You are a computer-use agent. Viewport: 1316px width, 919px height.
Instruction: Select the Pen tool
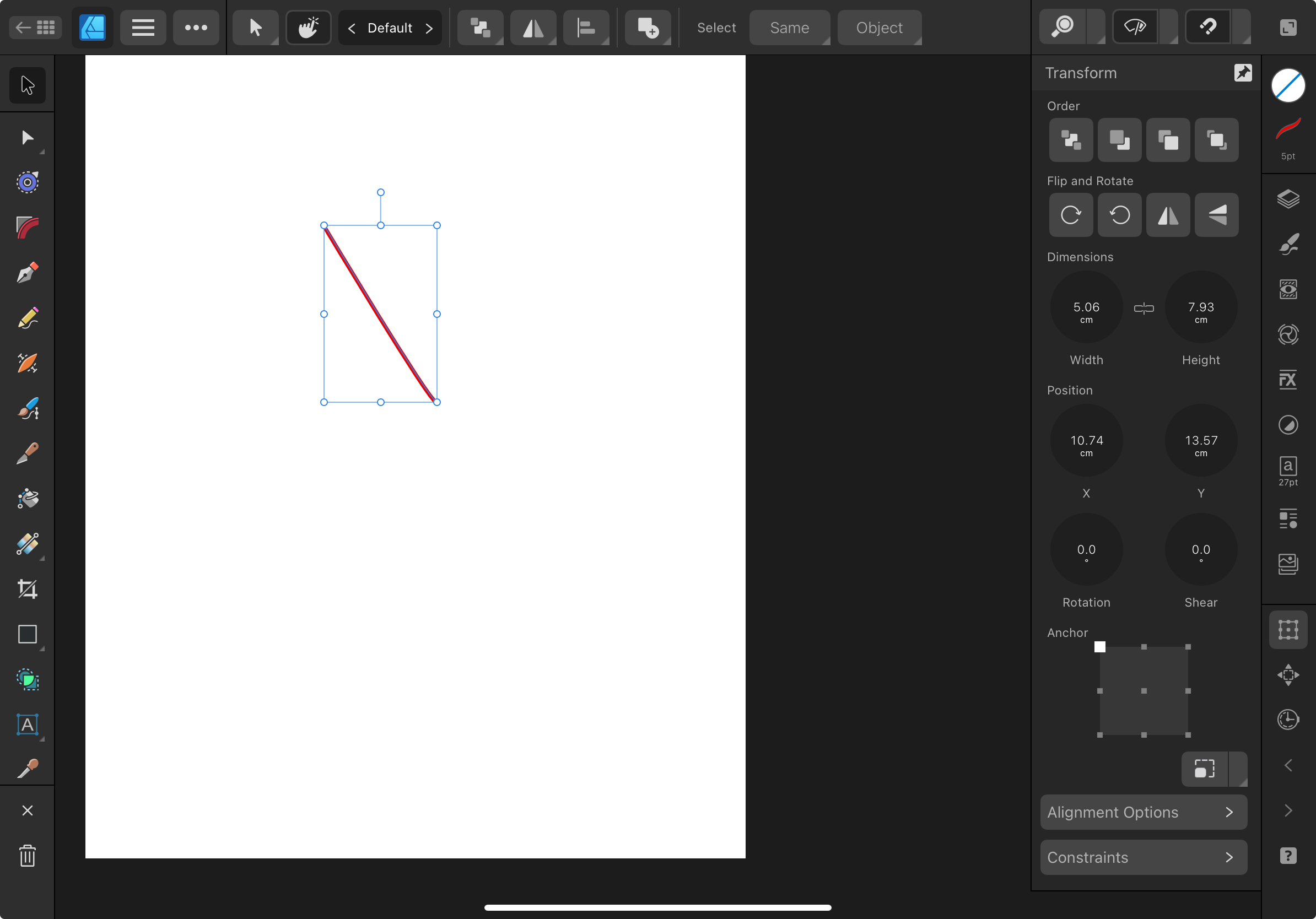27,273
